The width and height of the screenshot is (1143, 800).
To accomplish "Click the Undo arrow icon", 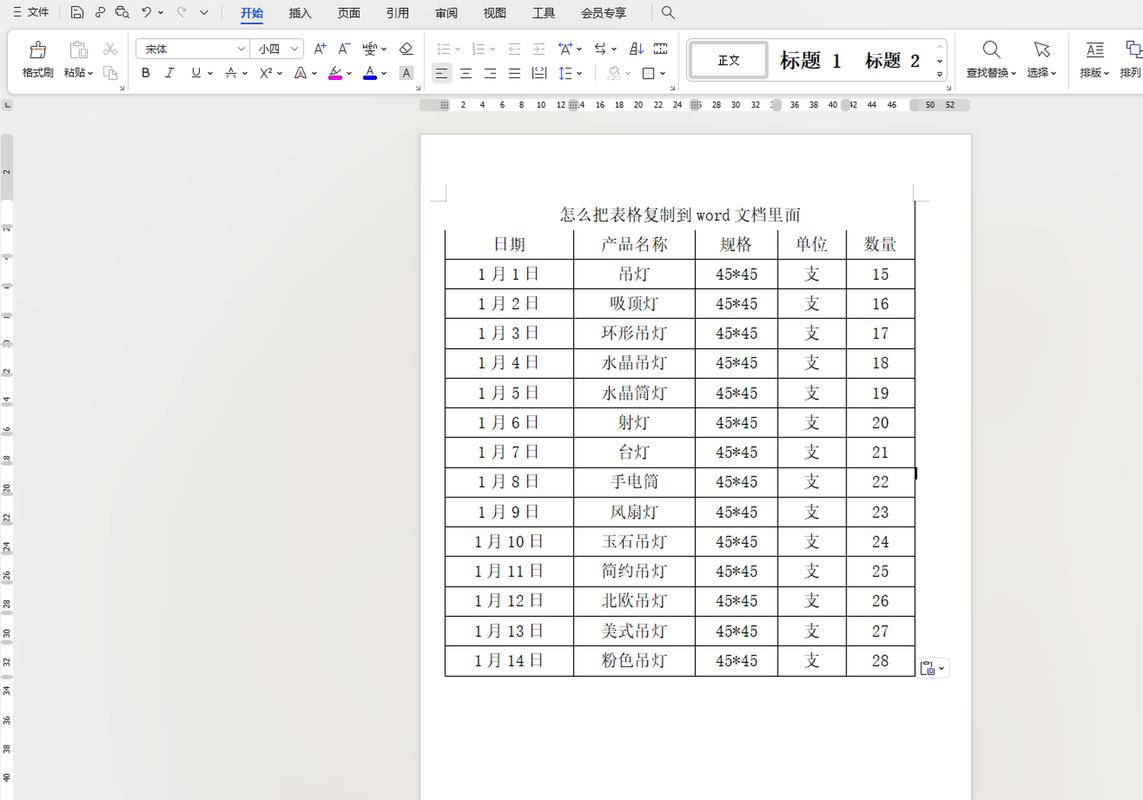I will pyautogui.click(x=147, y=12).
